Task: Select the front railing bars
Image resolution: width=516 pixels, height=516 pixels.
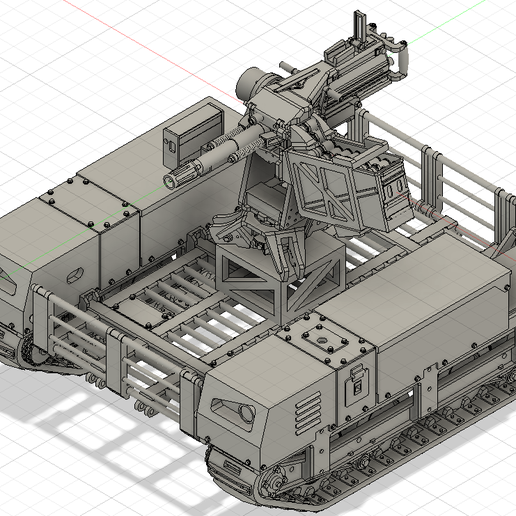Action: [x=113, y=347]
